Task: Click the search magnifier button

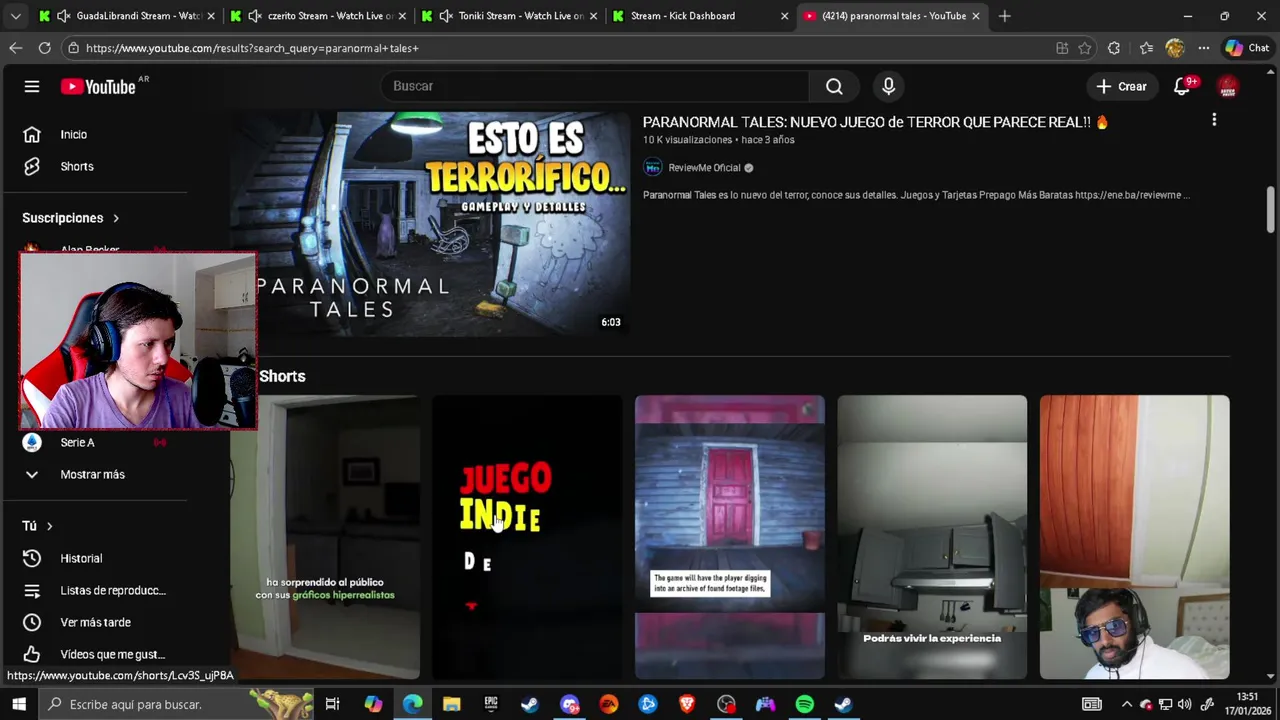Action: pos(834,86)
